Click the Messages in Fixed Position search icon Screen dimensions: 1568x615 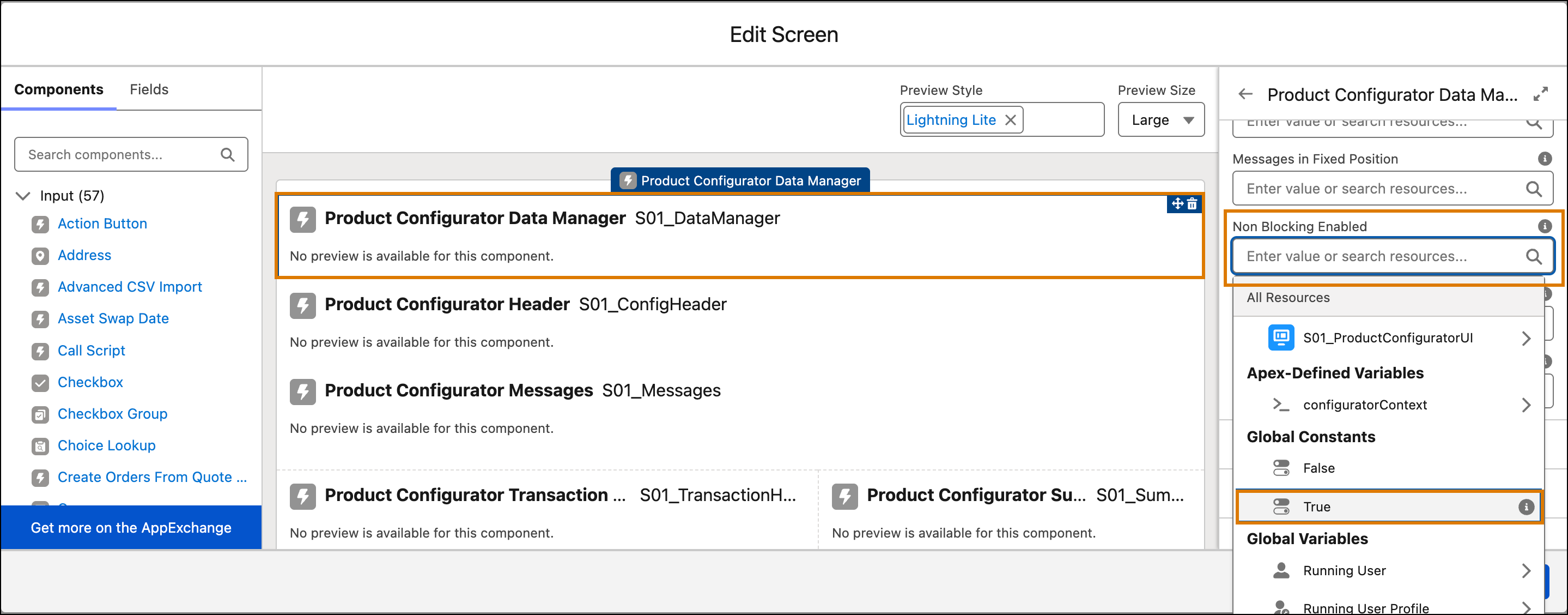pos(1533,189)
